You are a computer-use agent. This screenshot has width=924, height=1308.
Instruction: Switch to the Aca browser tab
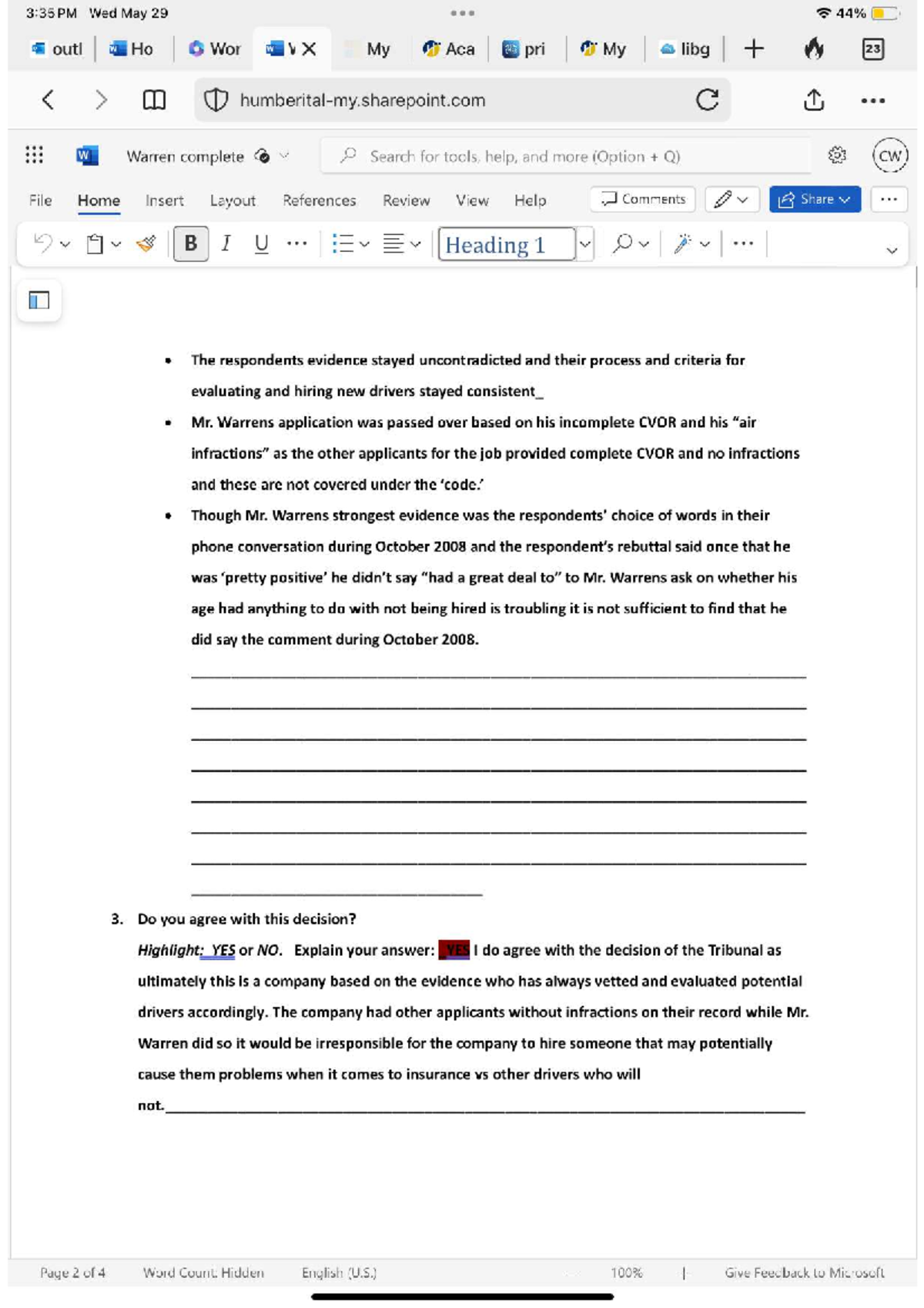tap(449, 49)
